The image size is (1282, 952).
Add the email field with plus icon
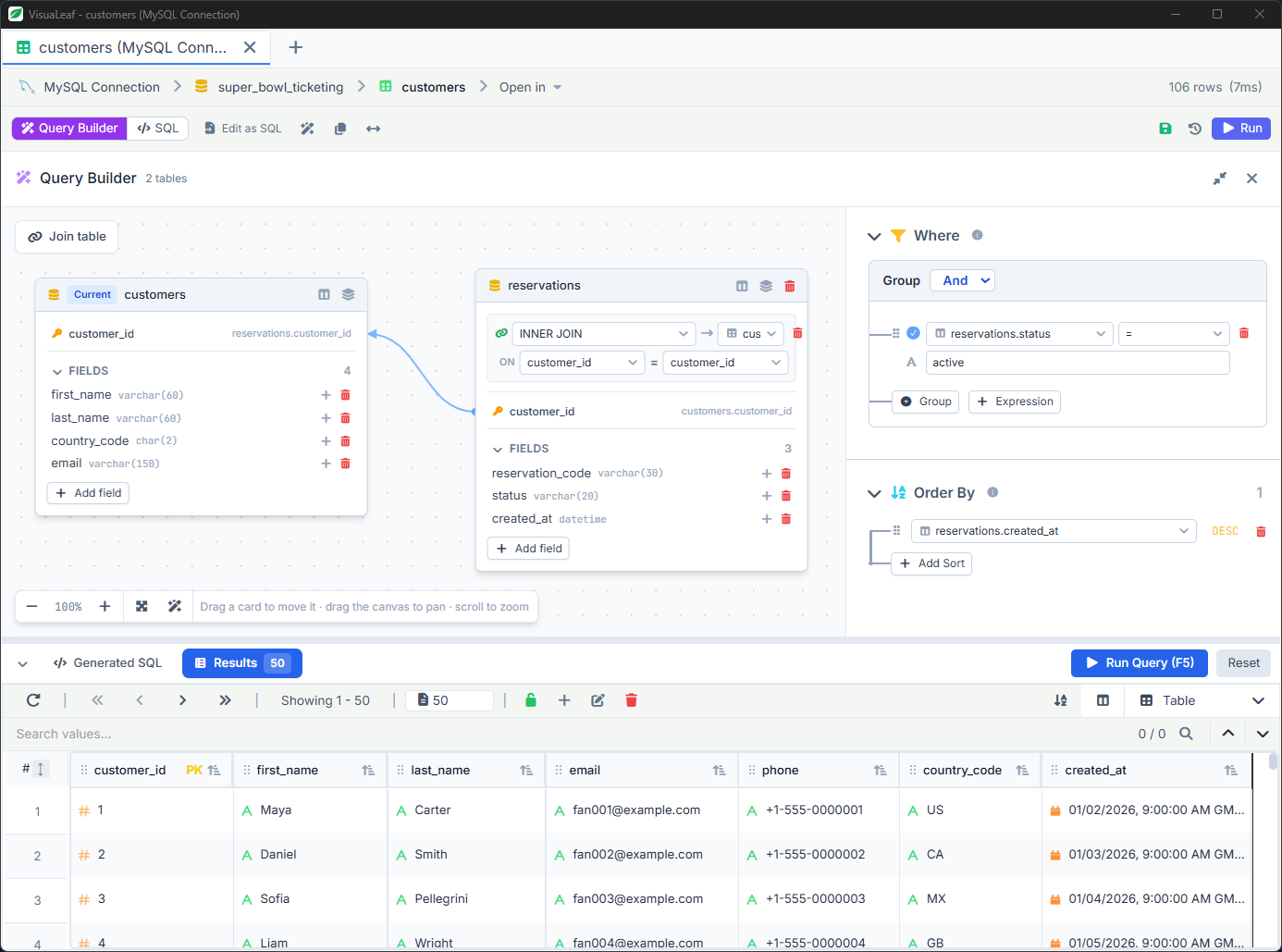tap(326, 464)
